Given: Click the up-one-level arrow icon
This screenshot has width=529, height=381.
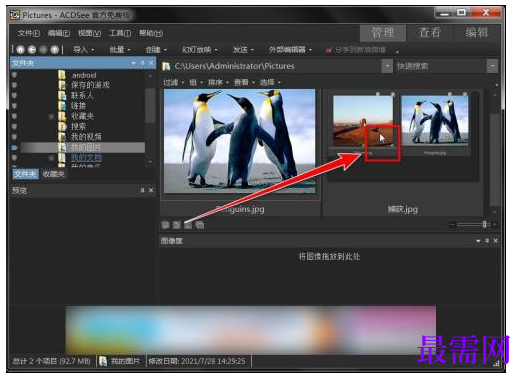Looking at the screenshot, I should 54,50.
